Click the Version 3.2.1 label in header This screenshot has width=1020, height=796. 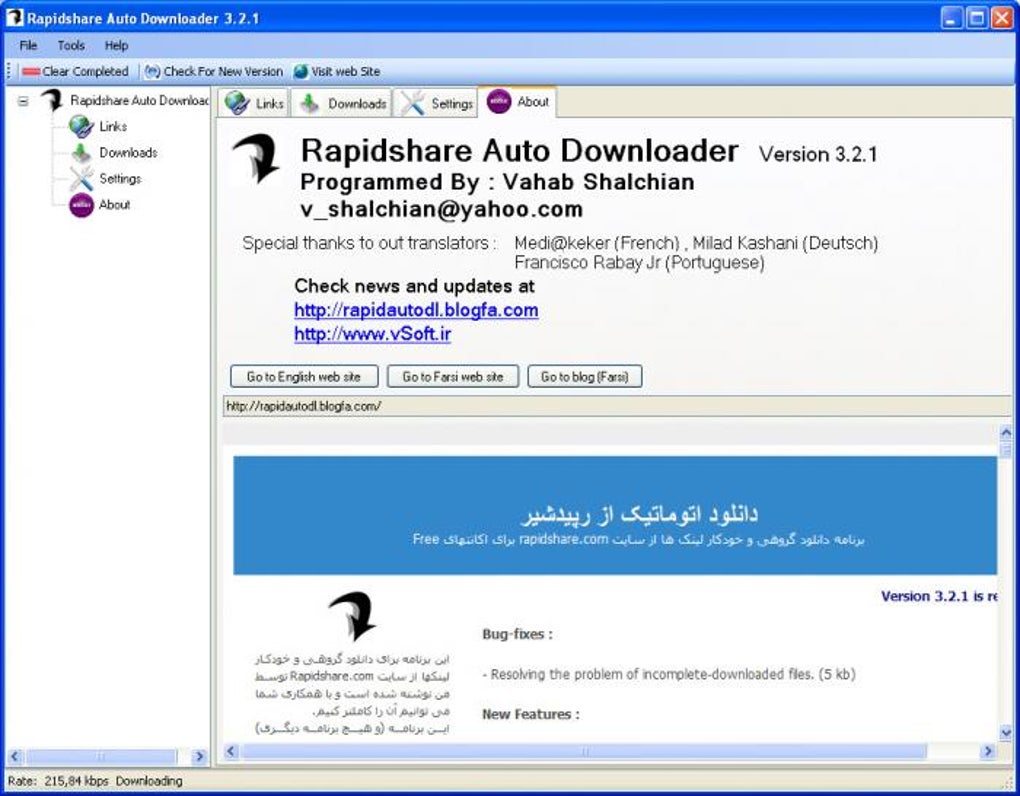(x=818, y=154)
